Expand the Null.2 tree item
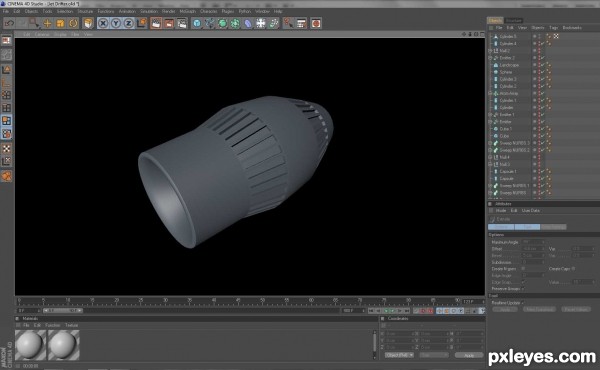The image size is (600, 370). [490, 51]
